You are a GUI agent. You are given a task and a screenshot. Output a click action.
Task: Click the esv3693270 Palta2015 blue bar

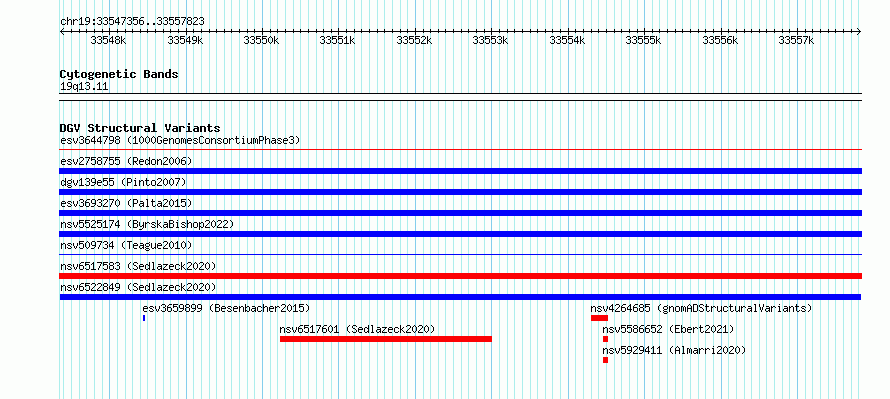(x=460, y=213)
